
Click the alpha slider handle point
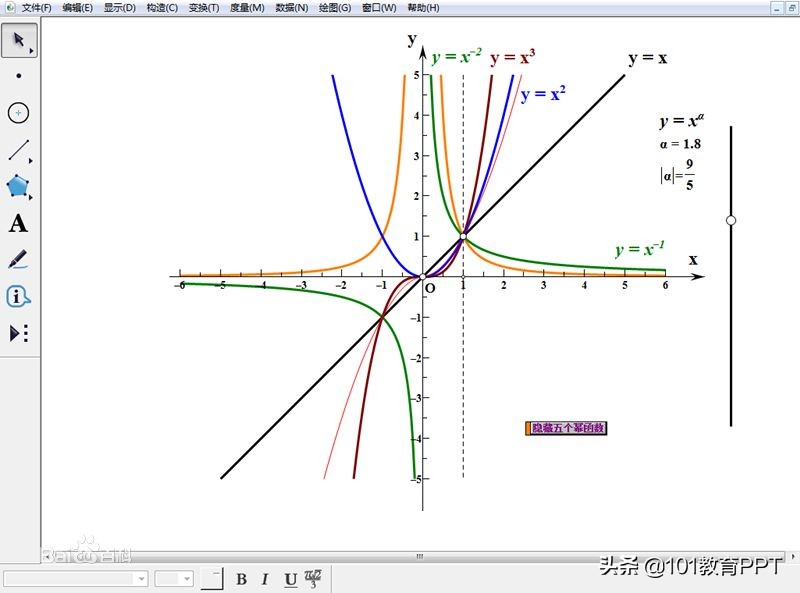pyautogui.click(x=731, y=220)
